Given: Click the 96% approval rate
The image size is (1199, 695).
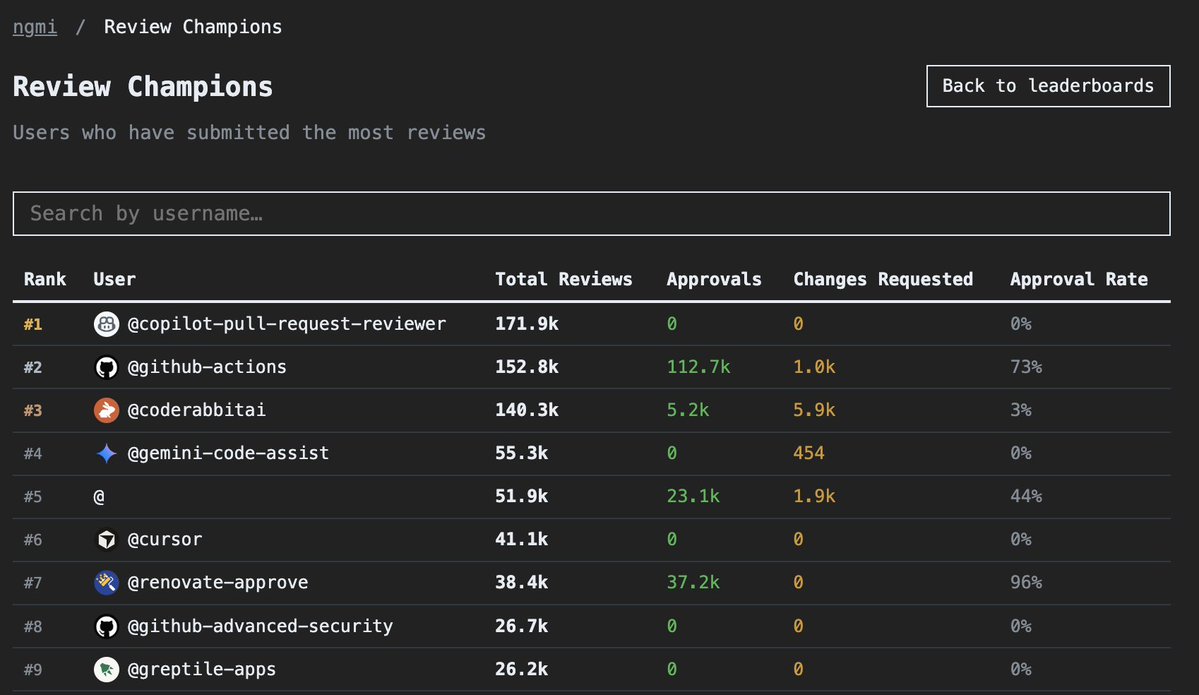Looking at the screenshot, I should [1026, 583].
